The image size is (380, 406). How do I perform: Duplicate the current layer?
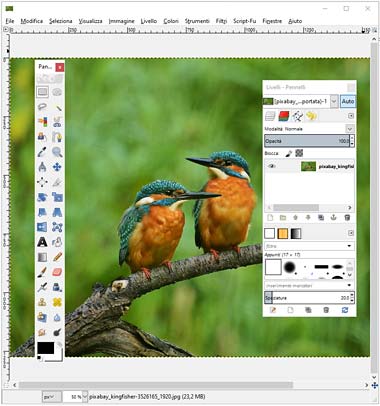(321, 218)
